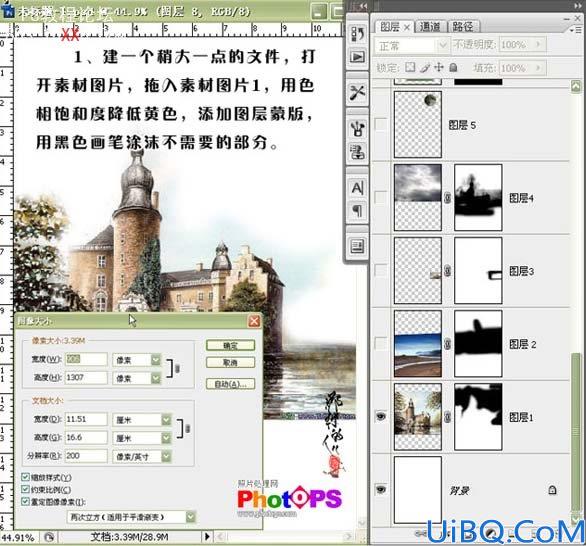Switch to the 路径 tab
Image resolution: width=586 pixels, height=546 pixels.
pos(463,27)
